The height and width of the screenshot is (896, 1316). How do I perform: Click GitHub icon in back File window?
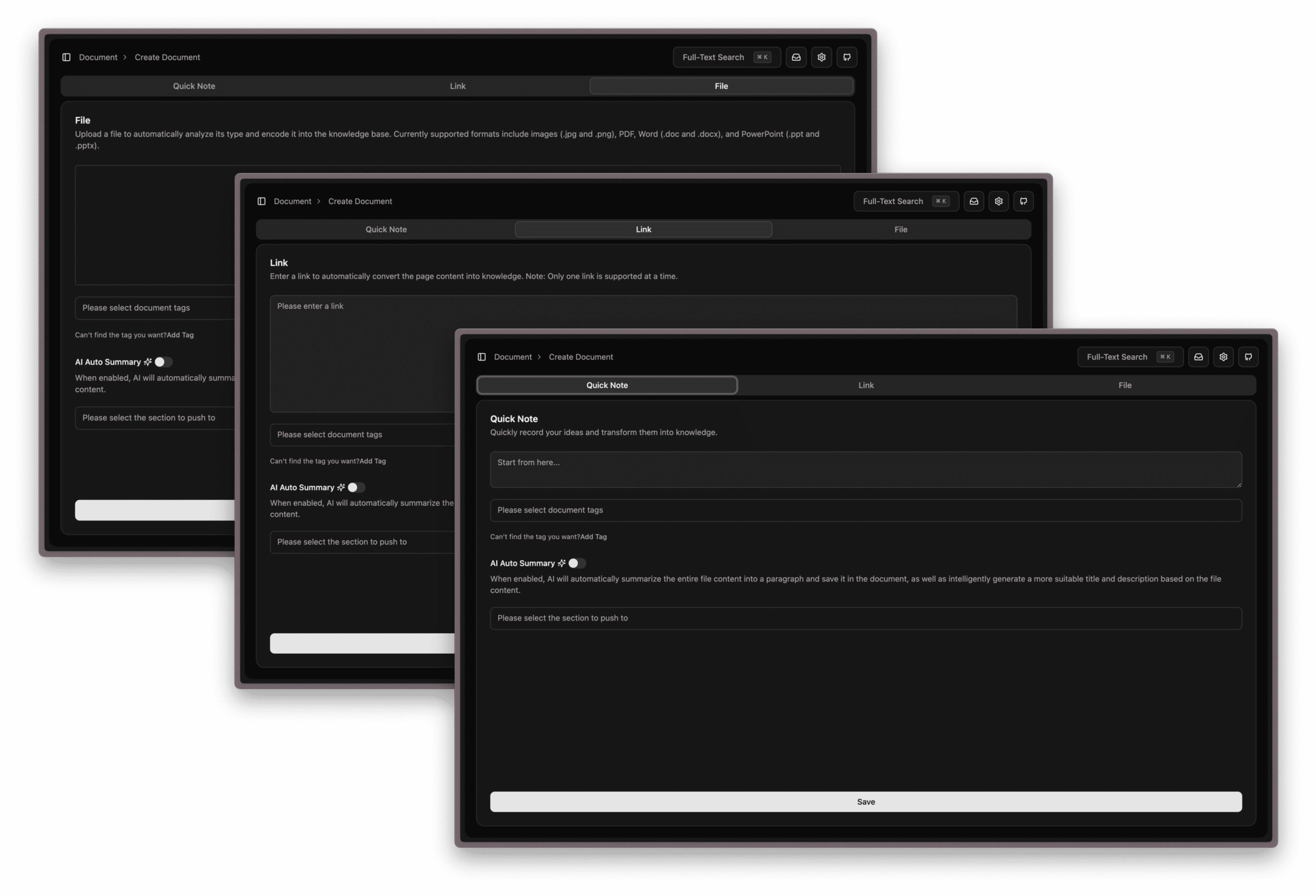coord(847,57)
